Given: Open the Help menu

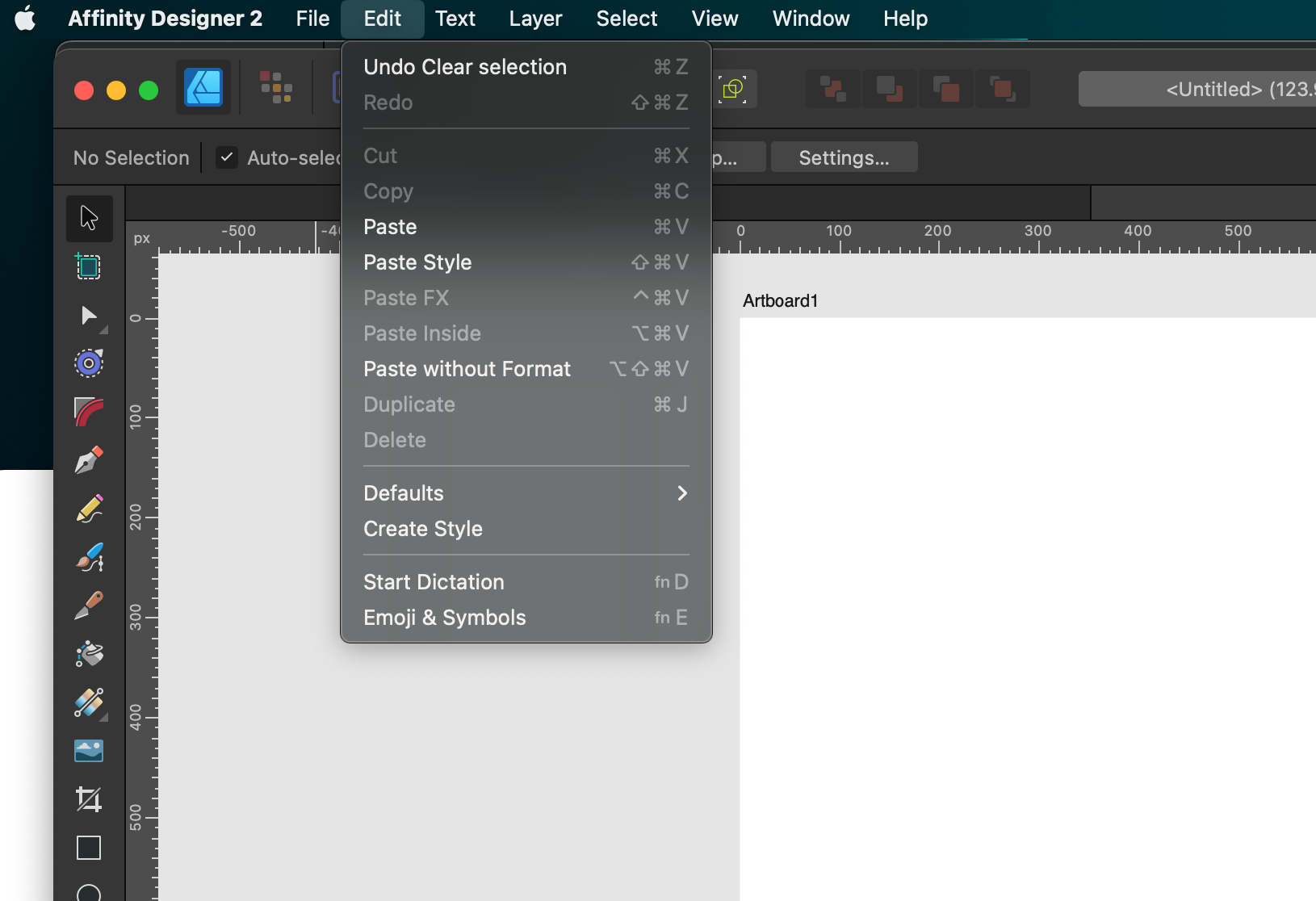Looking at the screenshot, I should click(x=905, y=19).
